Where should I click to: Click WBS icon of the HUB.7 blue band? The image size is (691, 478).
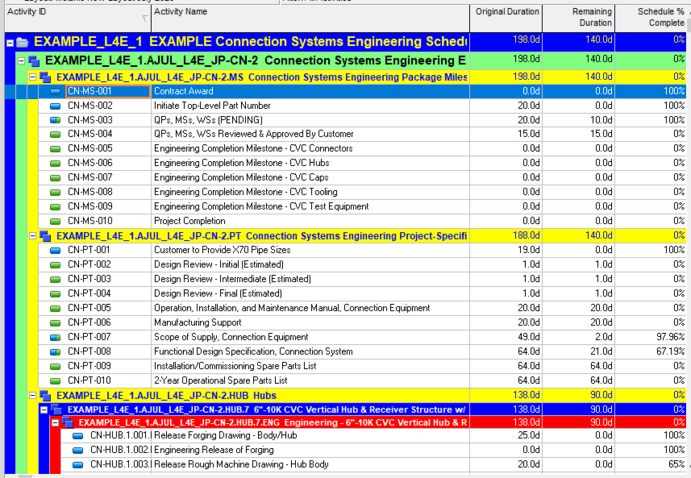coord(56,410)
